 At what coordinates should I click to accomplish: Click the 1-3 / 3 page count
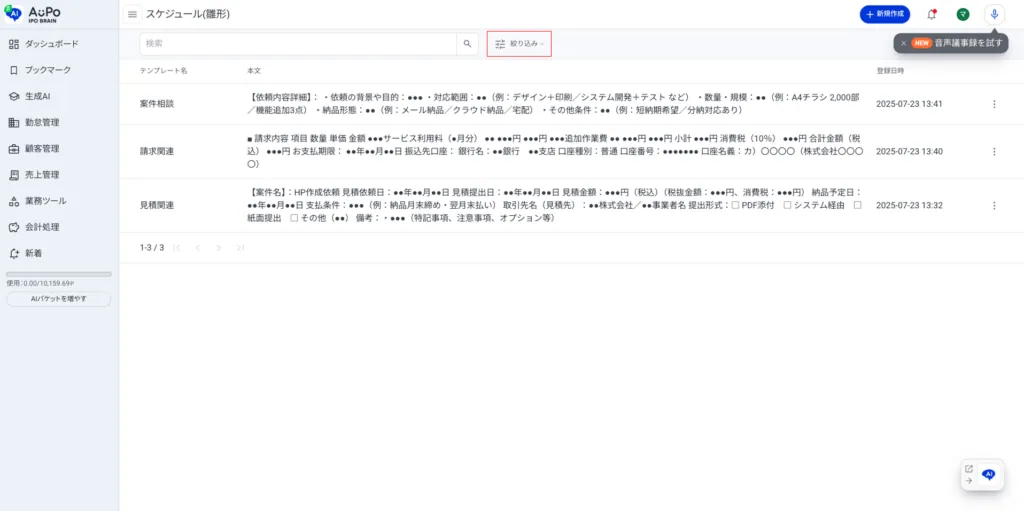point(152,248)
